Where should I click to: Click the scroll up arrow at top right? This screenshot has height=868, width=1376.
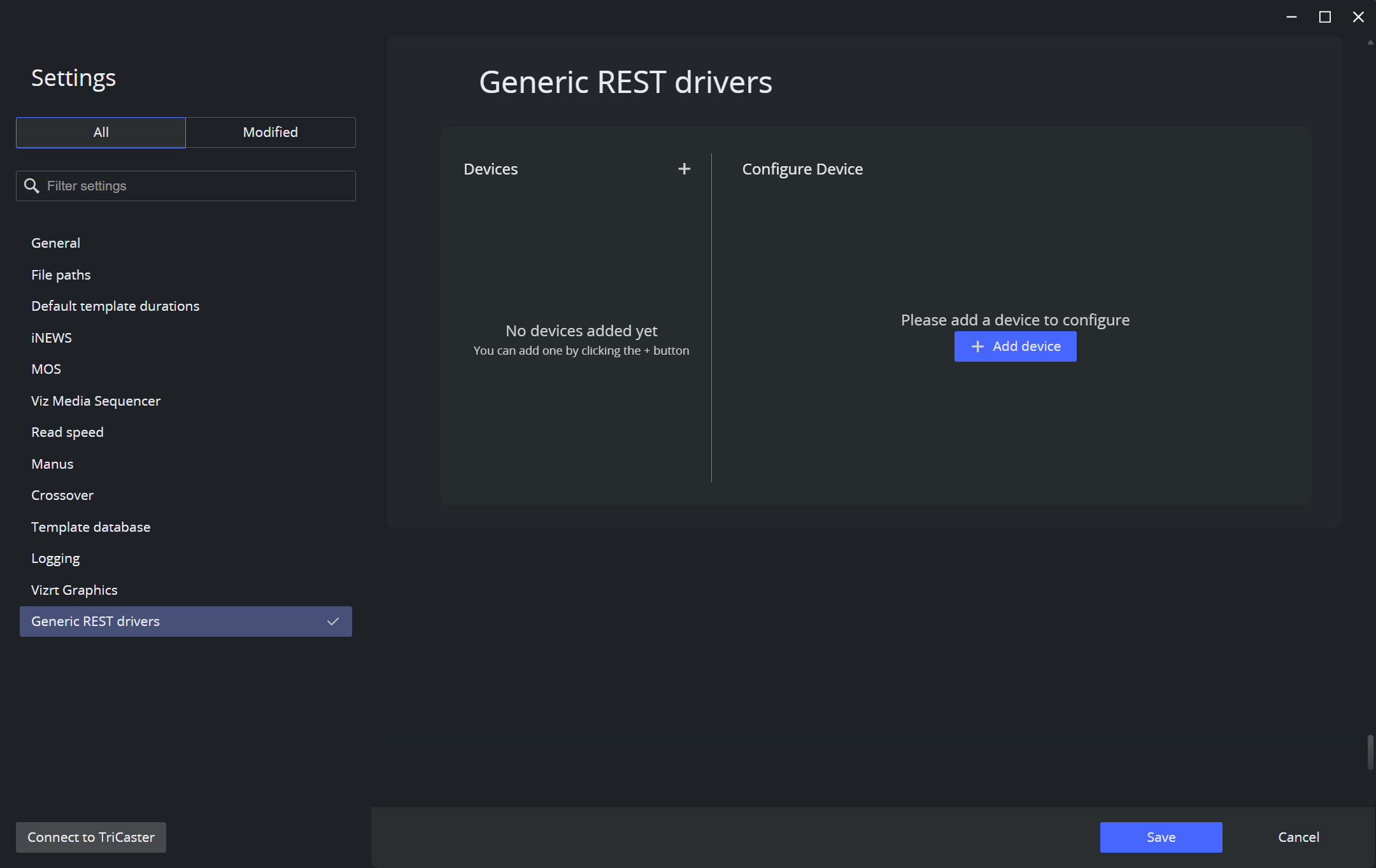coord(1370,43)
